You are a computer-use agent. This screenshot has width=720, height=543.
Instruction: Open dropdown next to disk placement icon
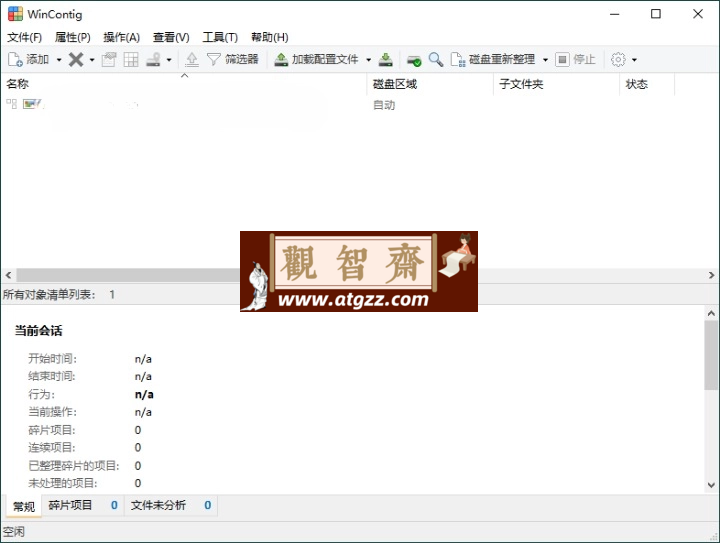click(169, 60)
